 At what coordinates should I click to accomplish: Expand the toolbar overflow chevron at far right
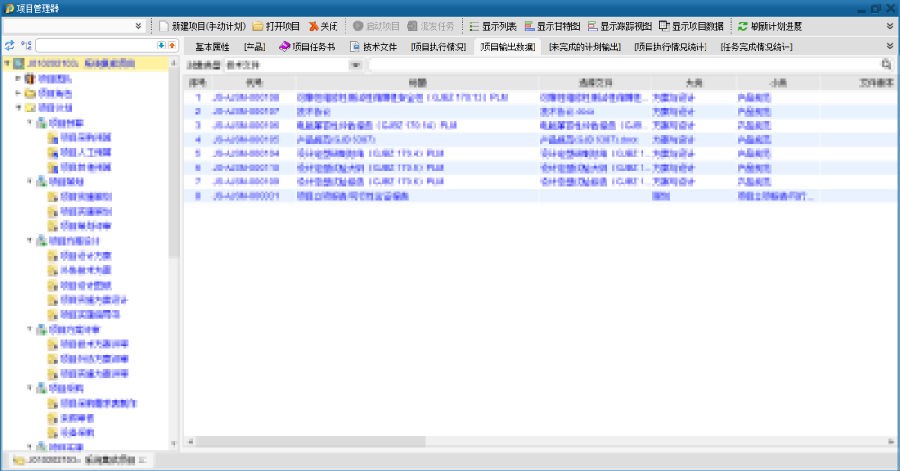tap(890, 26)
